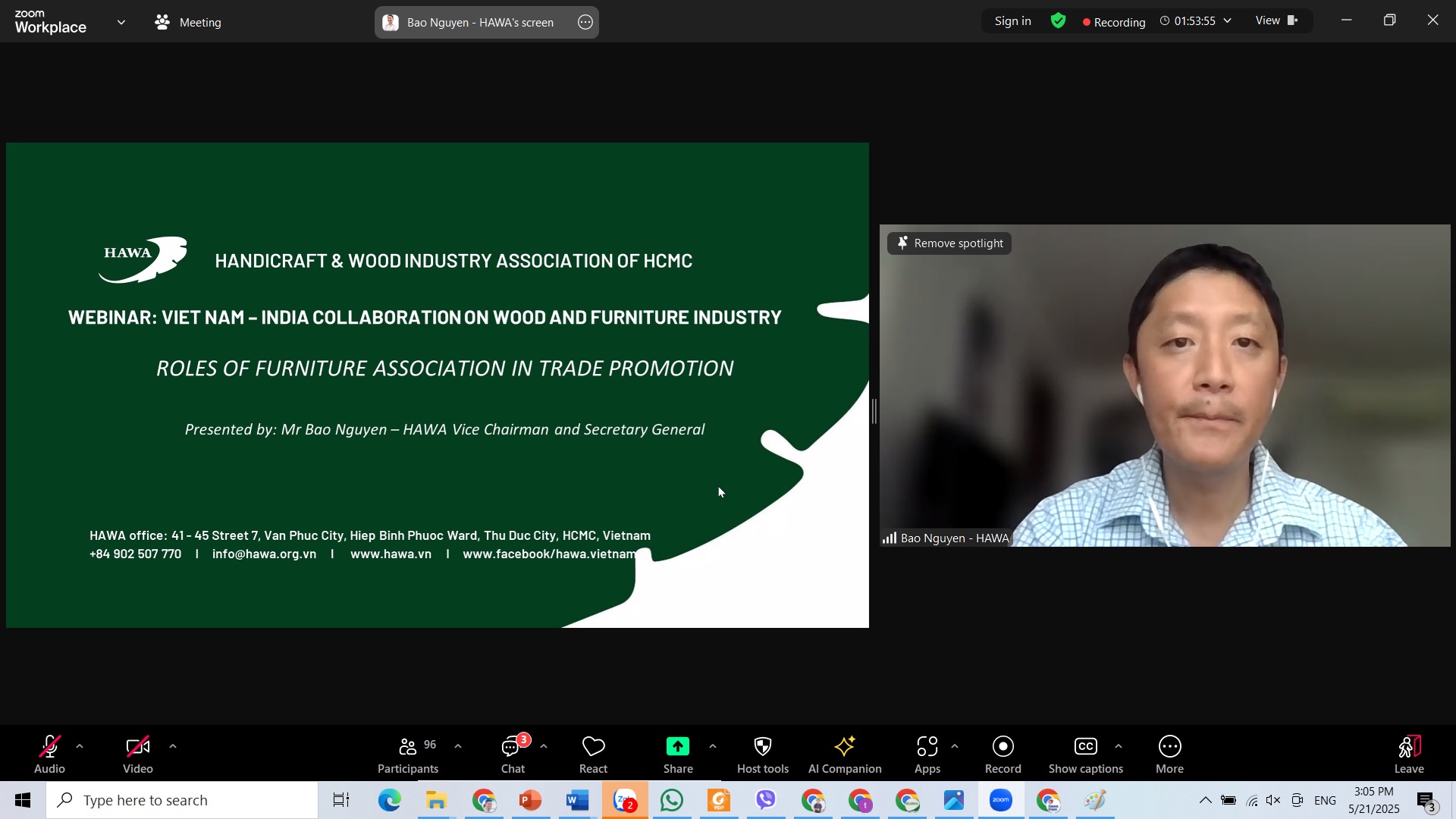
Task: Open screen share options ellipsis menu
Action: coord(585,22)
